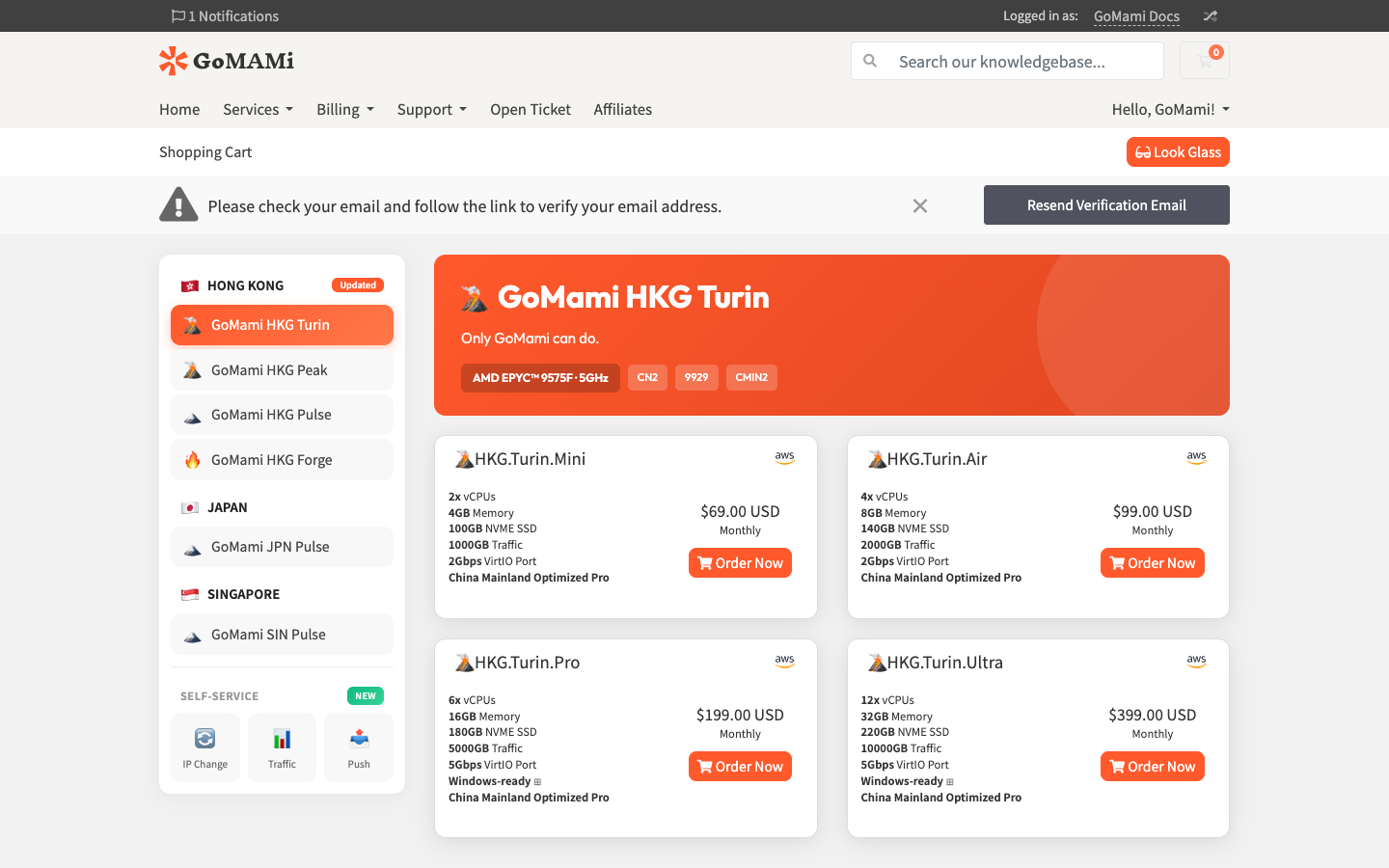Open the shopping cart icon
The image size is (1389, 868).
click(x=1205, y=61)
